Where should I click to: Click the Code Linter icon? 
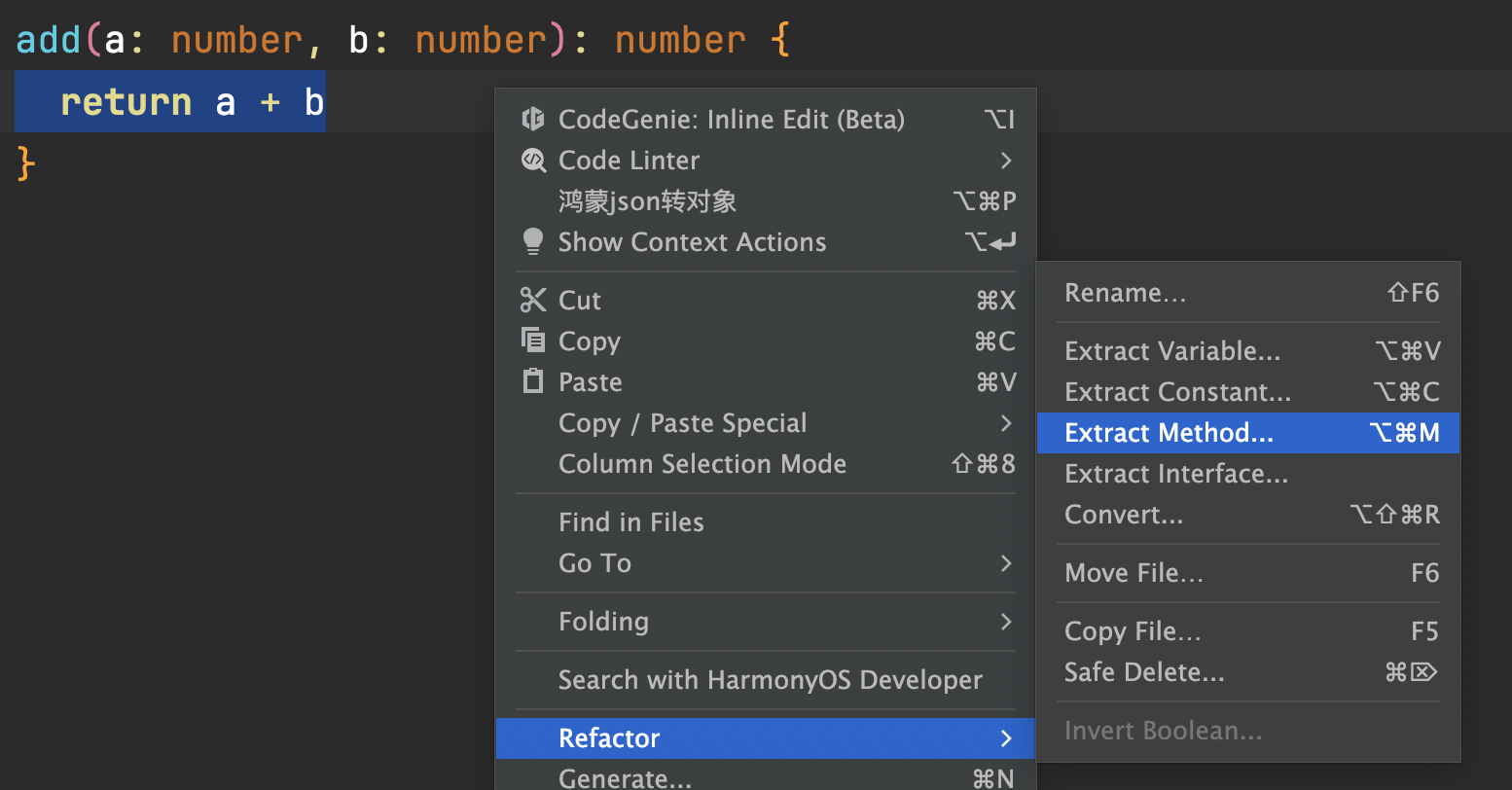(533, 161)
